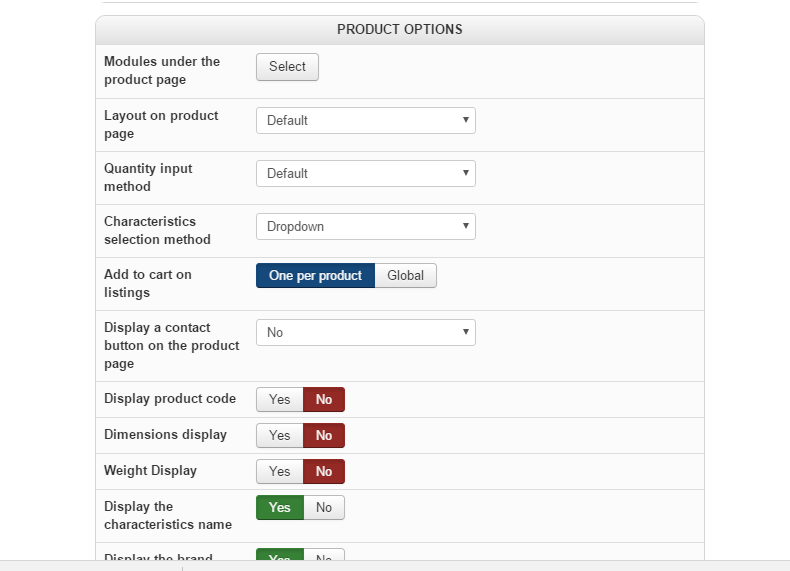Select No for Weight Display
This screenshot has height=571, width=790.
(x=324, y=472)
